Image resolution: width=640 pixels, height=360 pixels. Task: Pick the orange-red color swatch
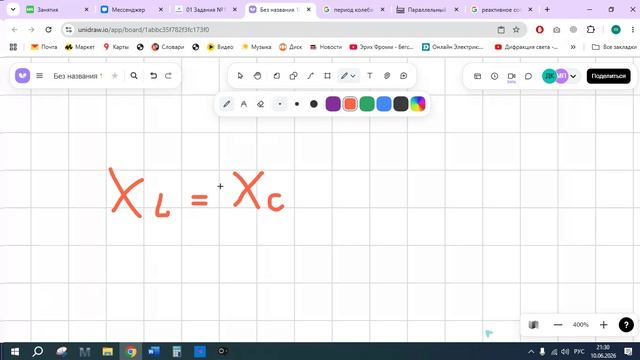(350, 104)
